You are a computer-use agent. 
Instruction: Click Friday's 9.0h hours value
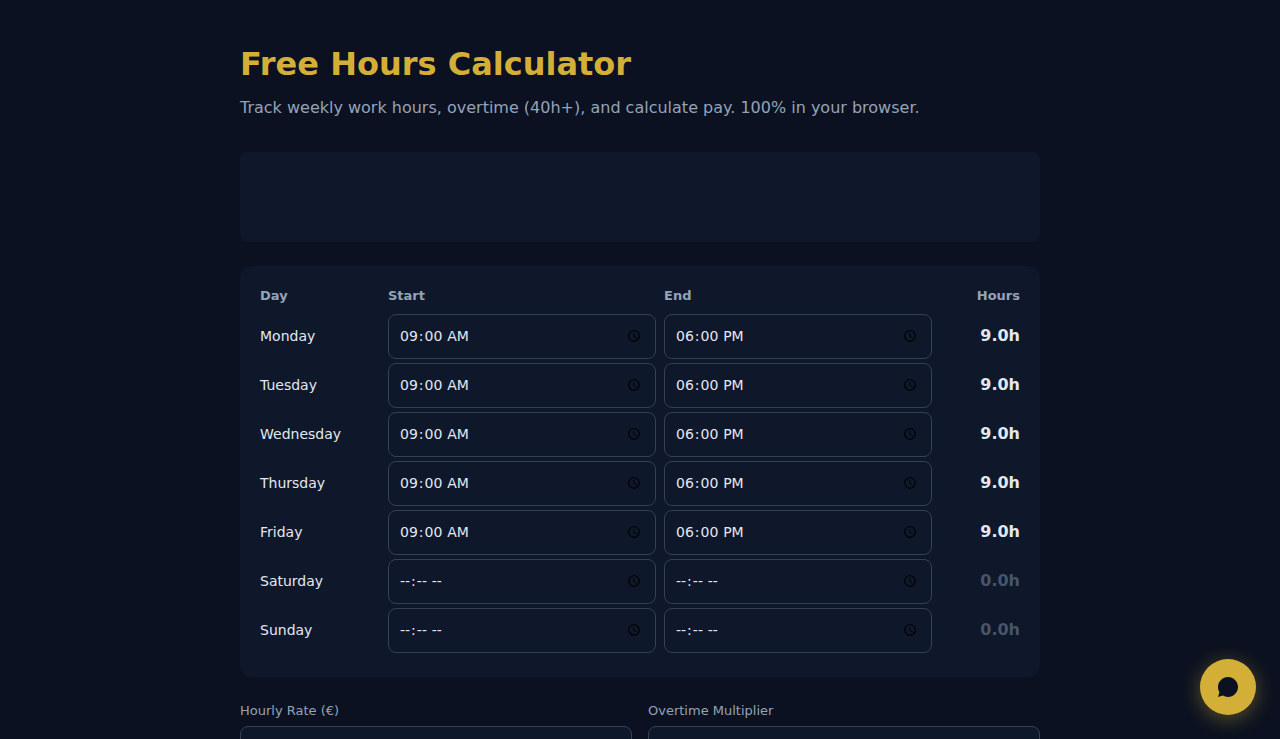point(1000,532)
